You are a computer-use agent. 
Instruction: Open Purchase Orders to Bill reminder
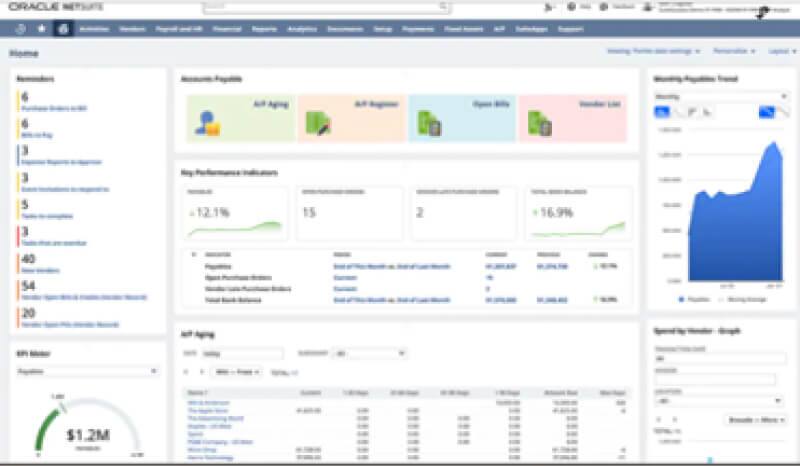click(x=54, y=108)
